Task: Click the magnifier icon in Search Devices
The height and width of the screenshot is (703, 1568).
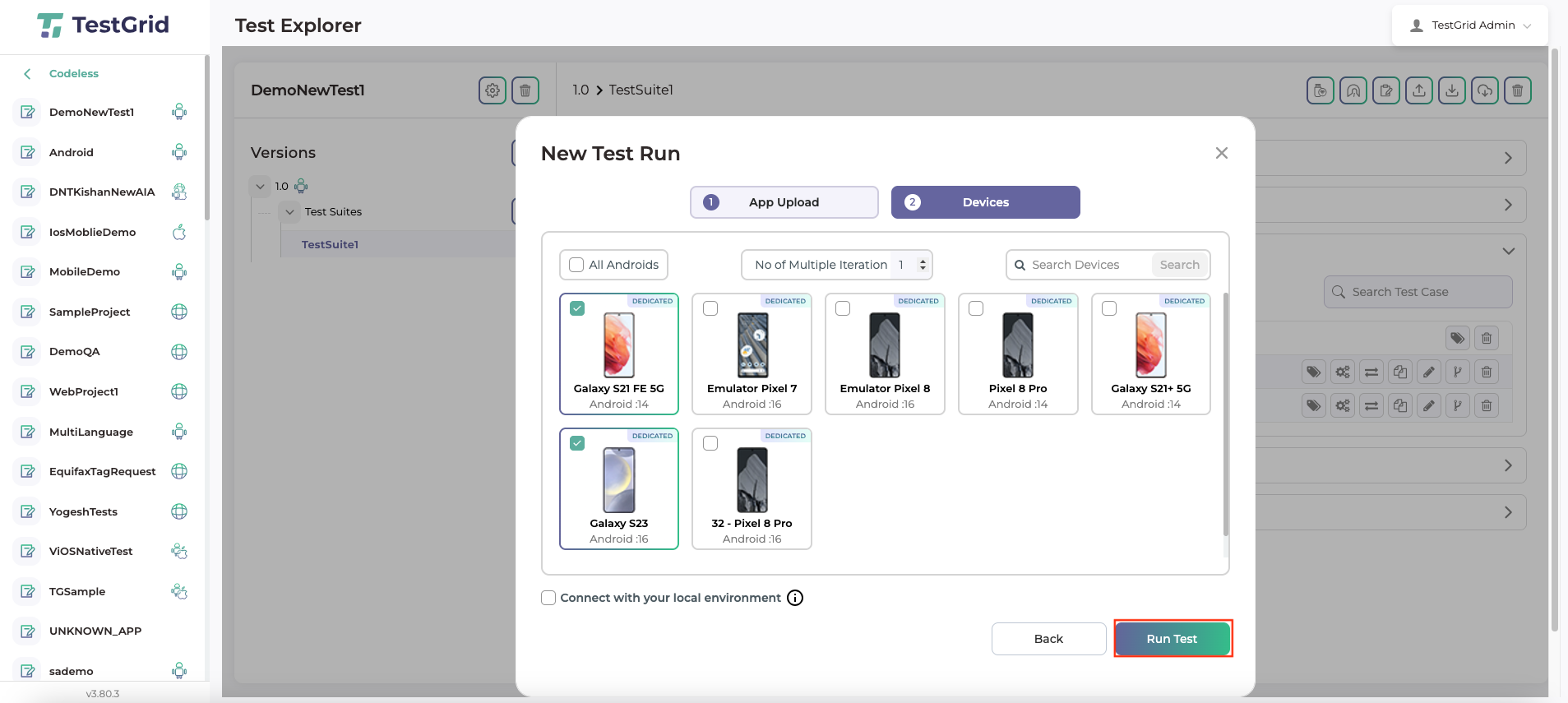Action: pos(1020,265)
